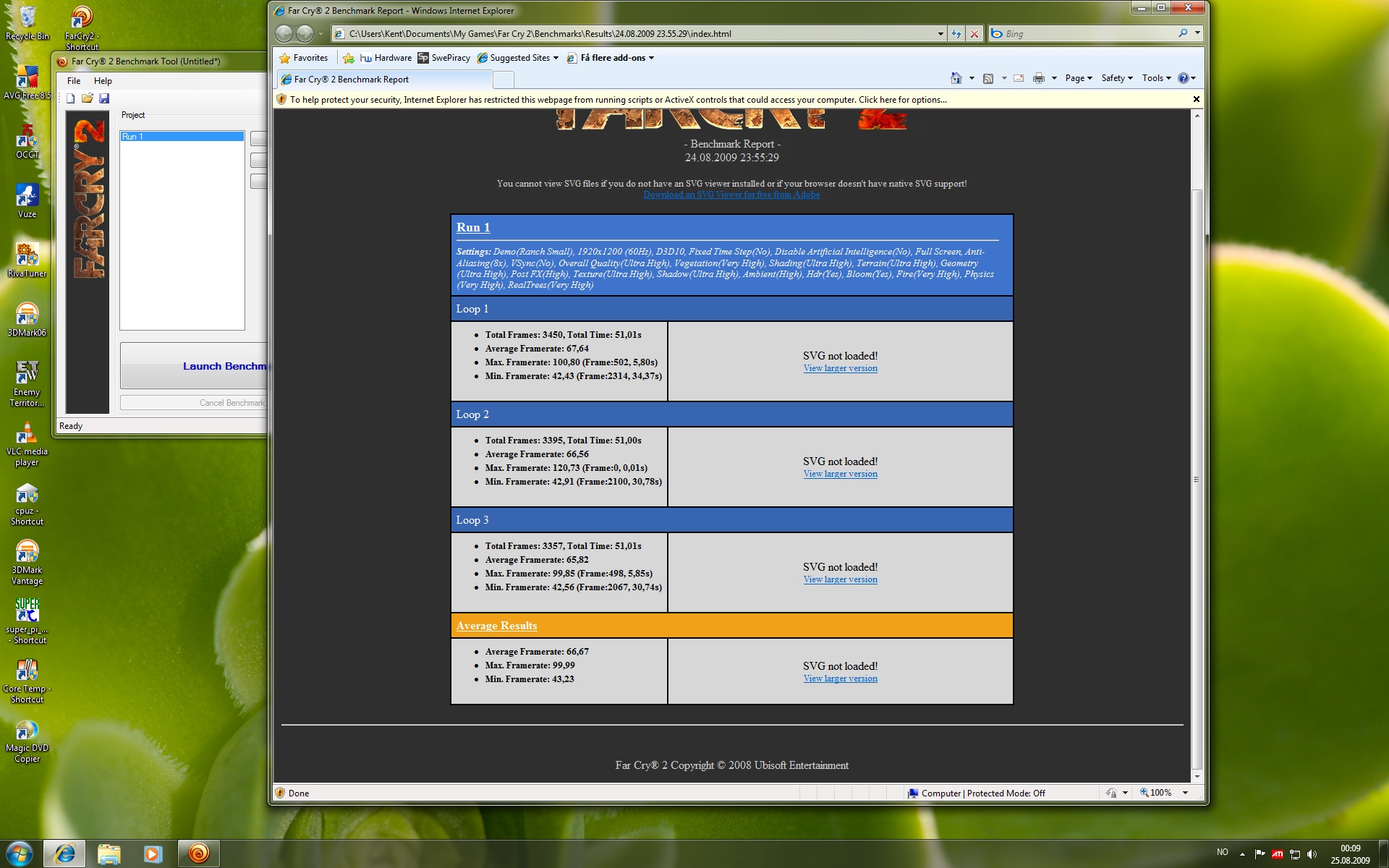Expand the Safety dropdown menu
This screenshot has height=868, width=1389.
point(1116,78)
